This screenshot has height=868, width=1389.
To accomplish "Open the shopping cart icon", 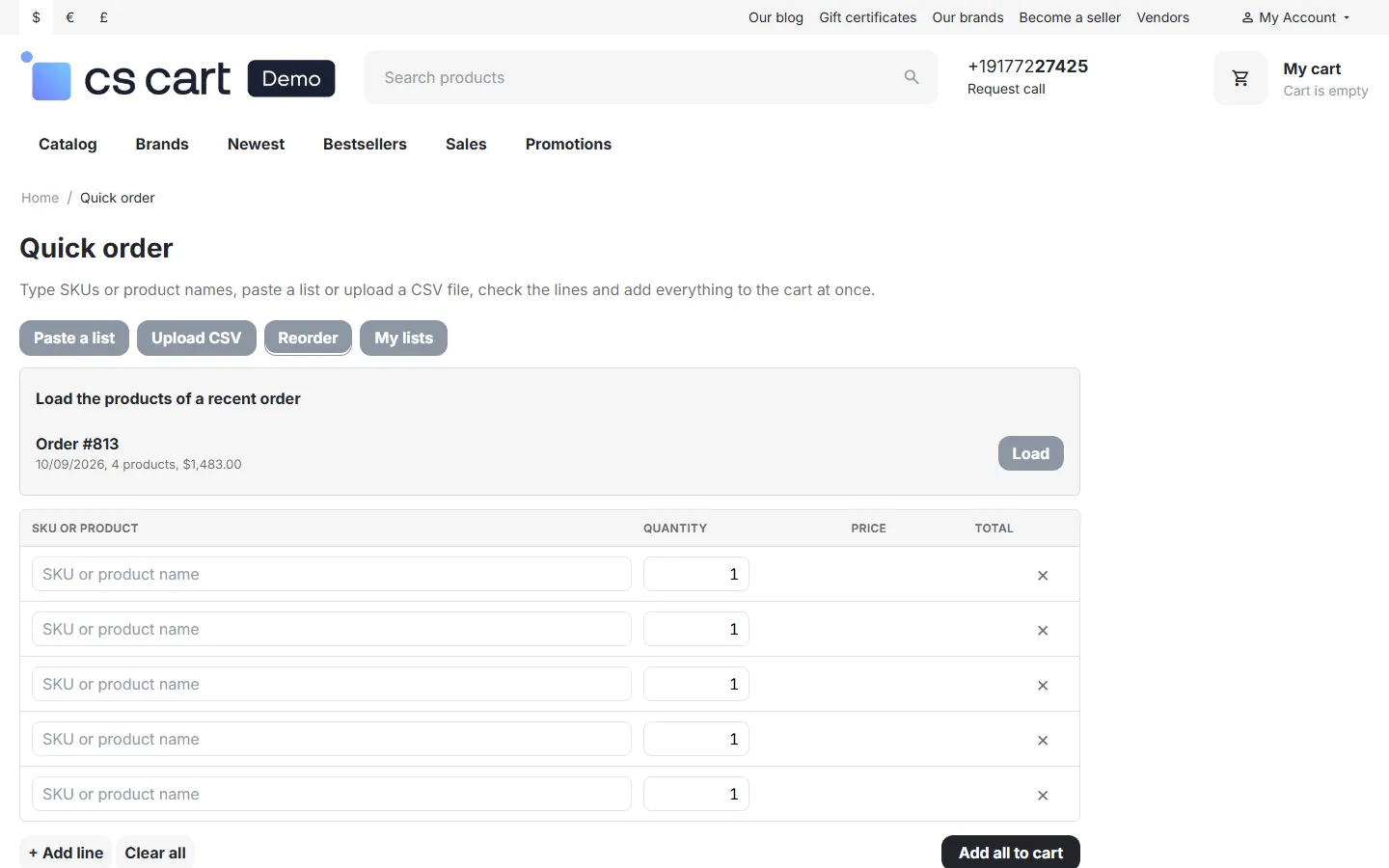I will click(1240, 78).
